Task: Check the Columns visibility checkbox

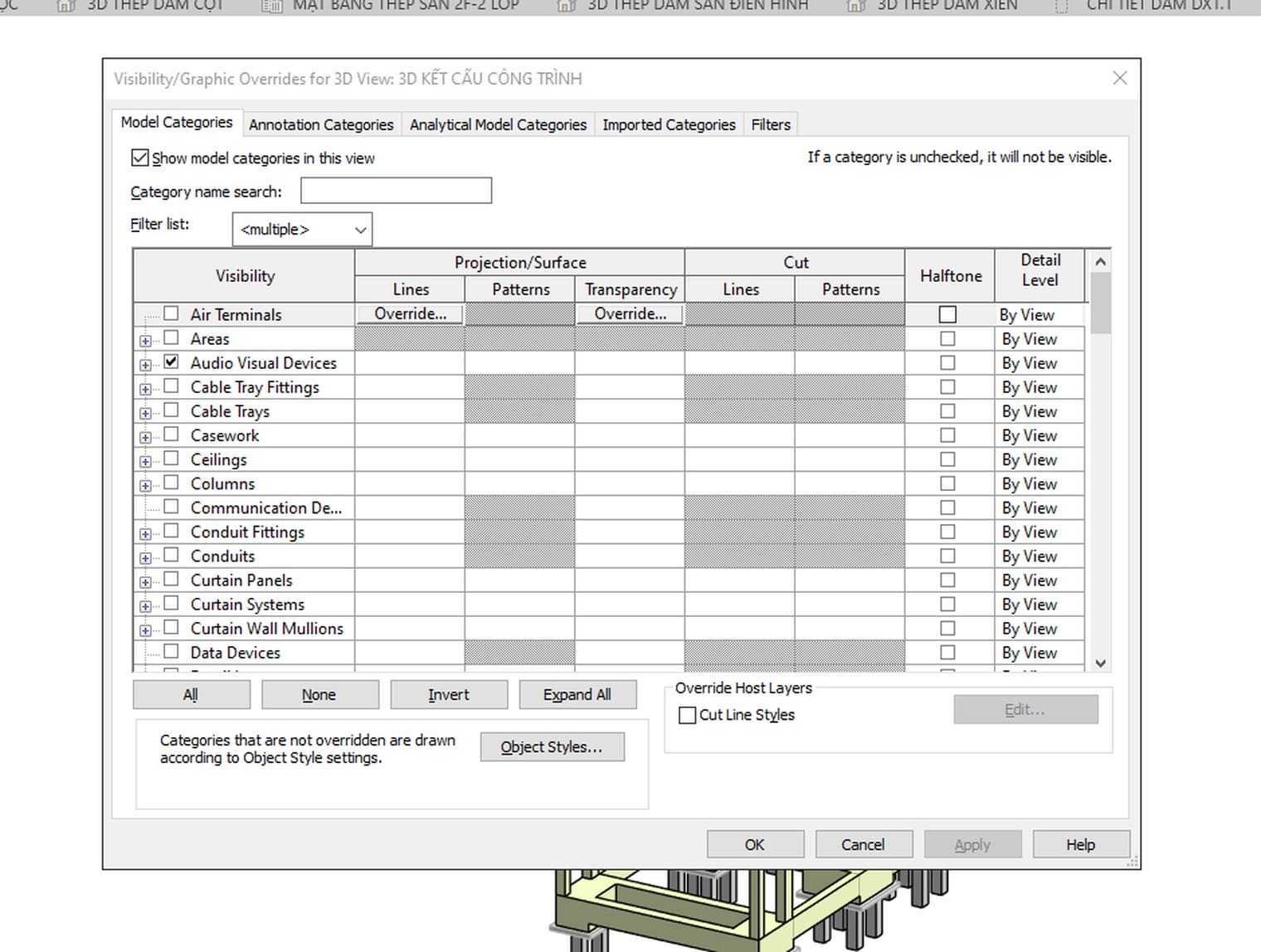Action: (x=171, y=482)
